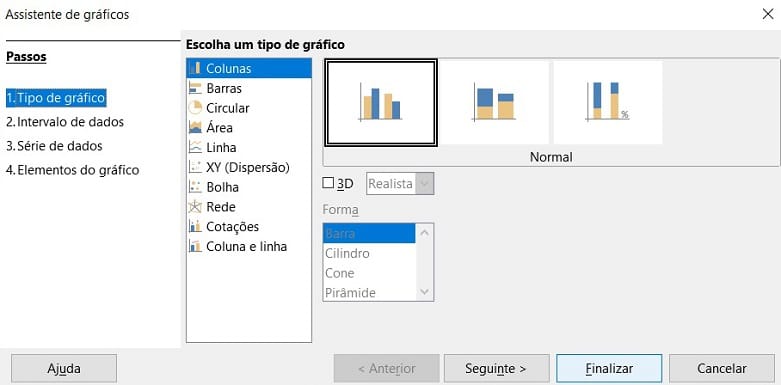Go to step Elementos do gráfico
Screen dimensions: 781x385
click(73, 170)
